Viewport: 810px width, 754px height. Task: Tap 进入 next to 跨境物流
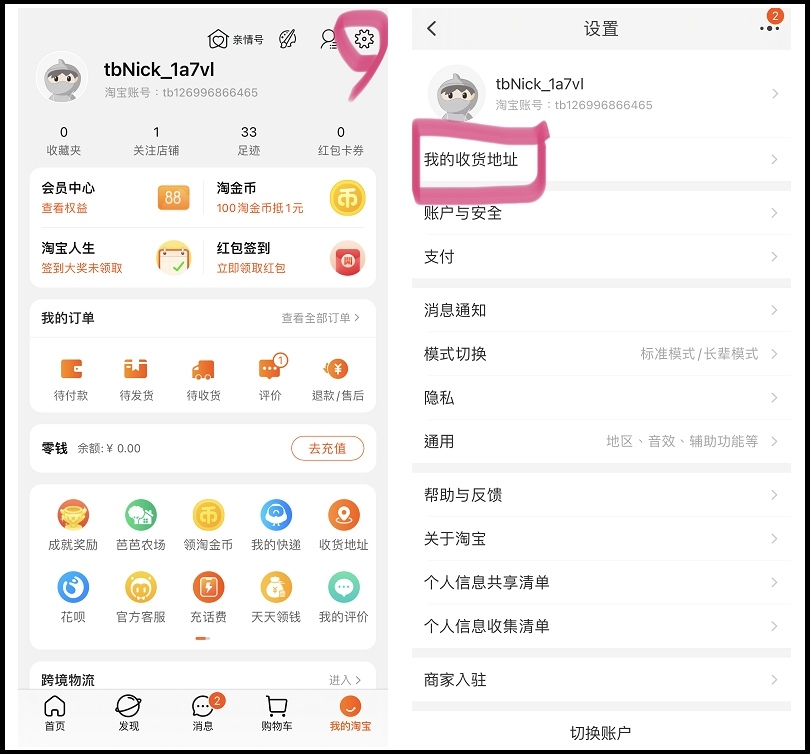click(345, 680)
